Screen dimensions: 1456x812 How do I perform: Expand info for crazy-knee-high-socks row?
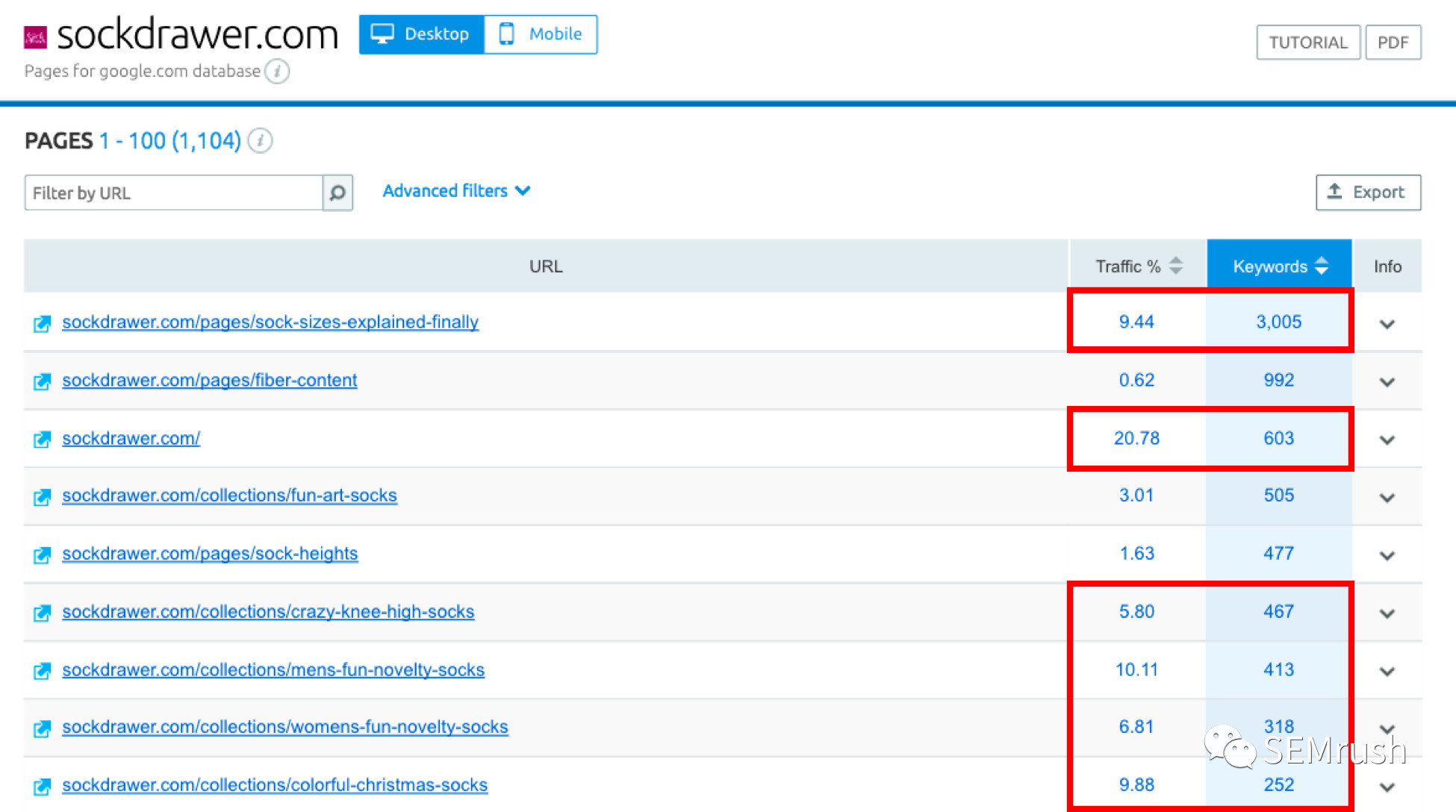pos(1387,613)
